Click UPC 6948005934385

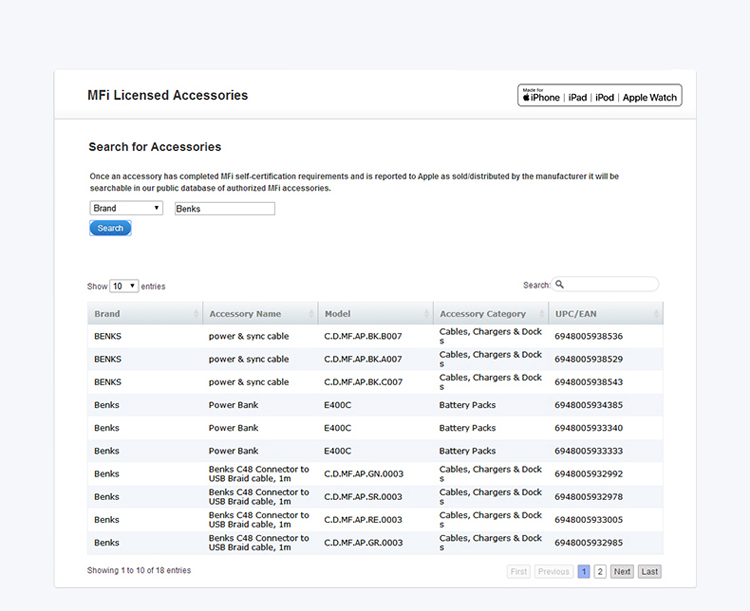[x=588, y=405]
